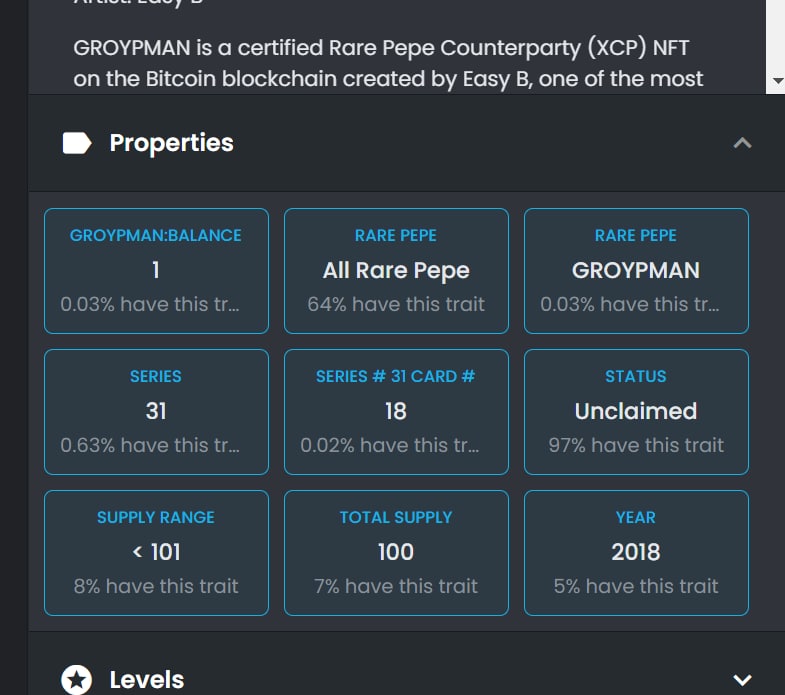The height and width of the screenshot is (695, 785).
Task: Click the Levels star icon
Action: coord(76,680)
